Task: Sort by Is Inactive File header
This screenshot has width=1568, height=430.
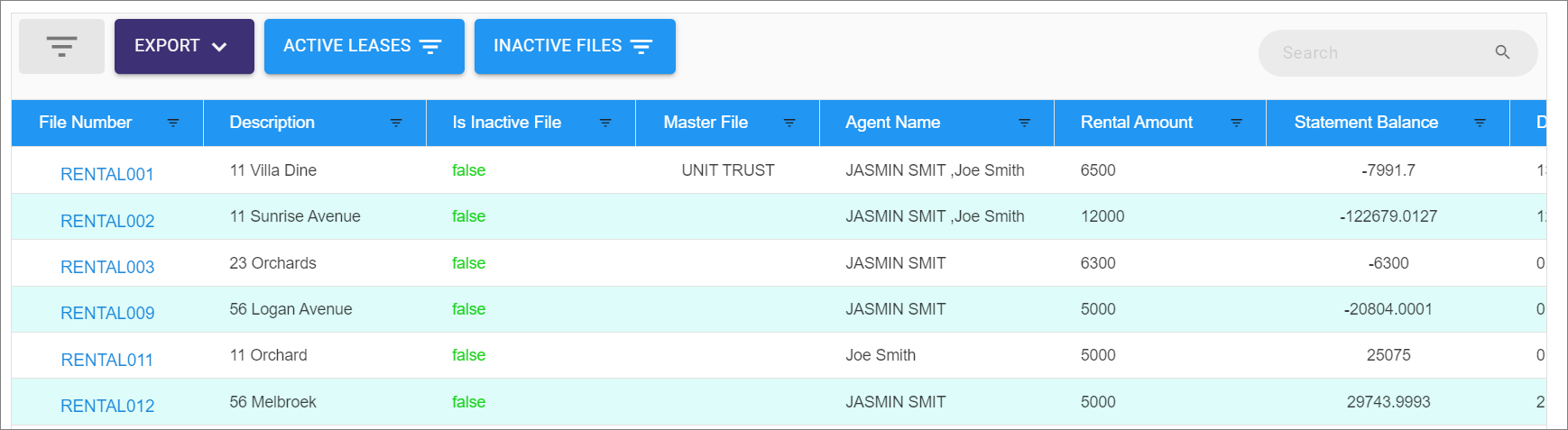Action: click(x=507, y=123)
